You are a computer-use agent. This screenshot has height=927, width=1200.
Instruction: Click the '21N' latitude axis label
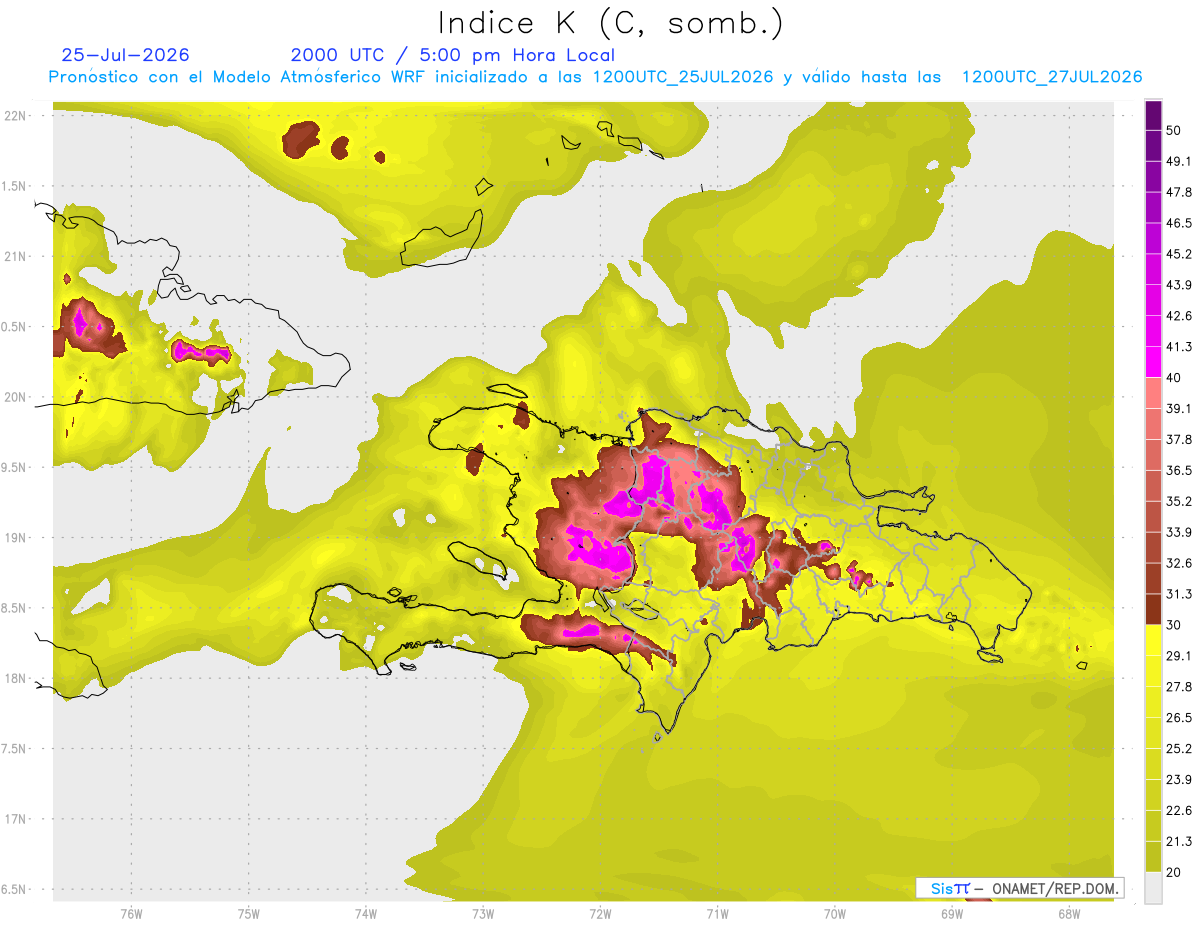click(x=16, y=256)
